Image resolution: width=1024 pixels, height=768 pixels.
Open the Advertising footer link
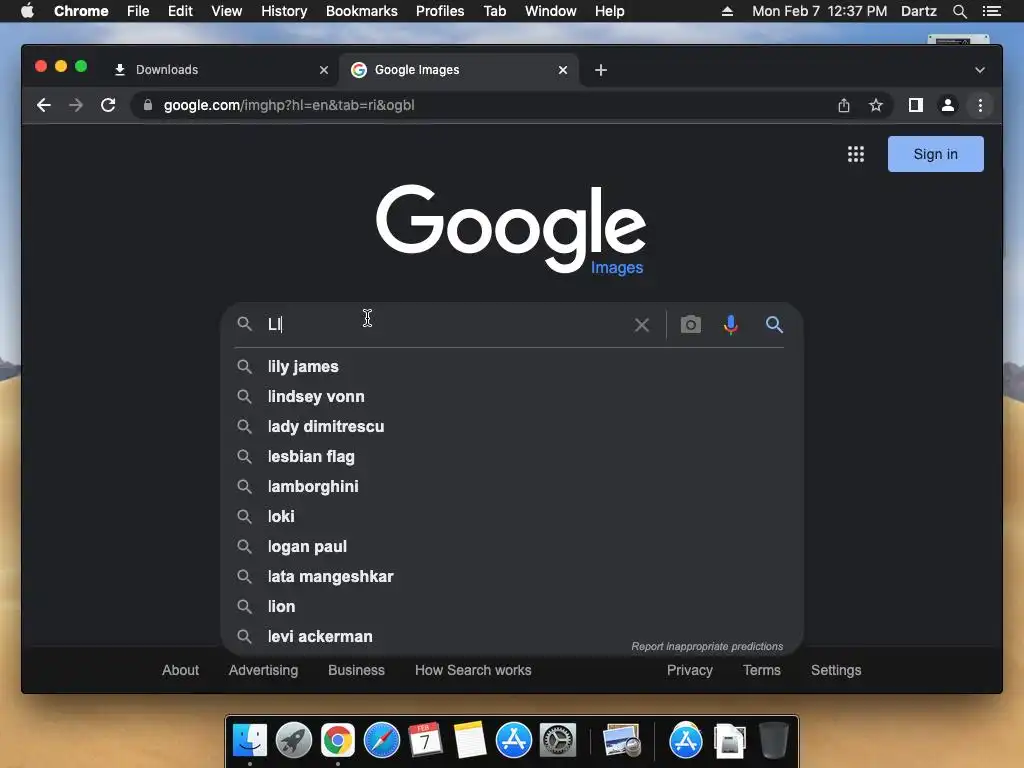pyautogui.click(x=263, y=670)
